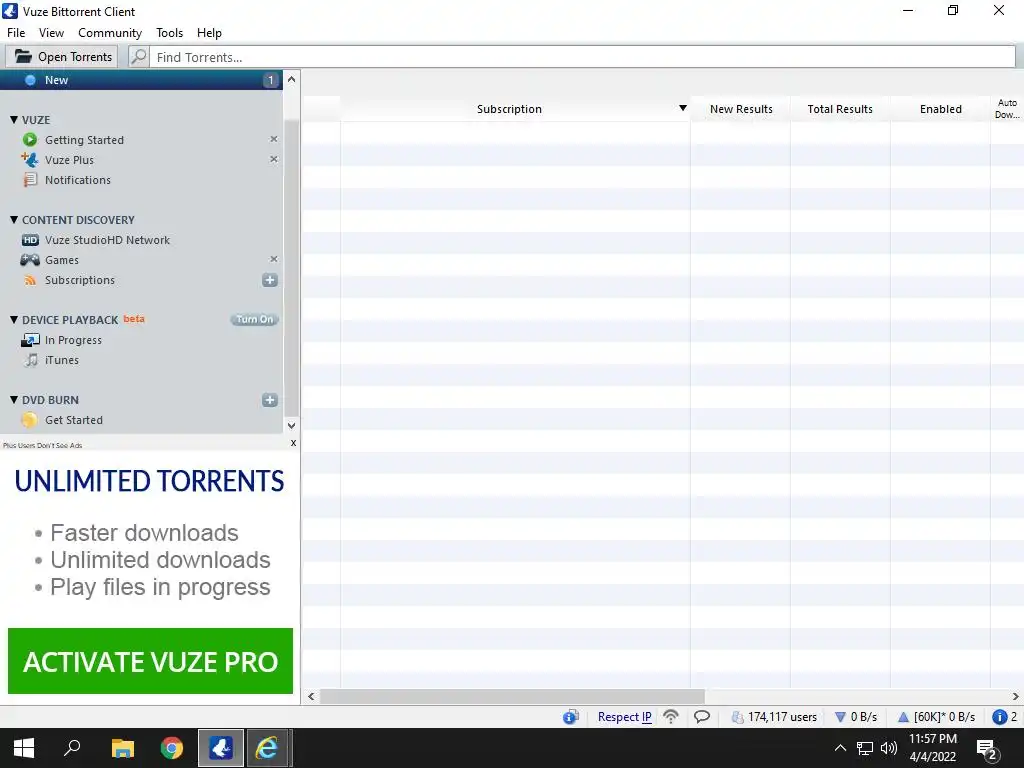Open the notifications action center

coord(987,749)
